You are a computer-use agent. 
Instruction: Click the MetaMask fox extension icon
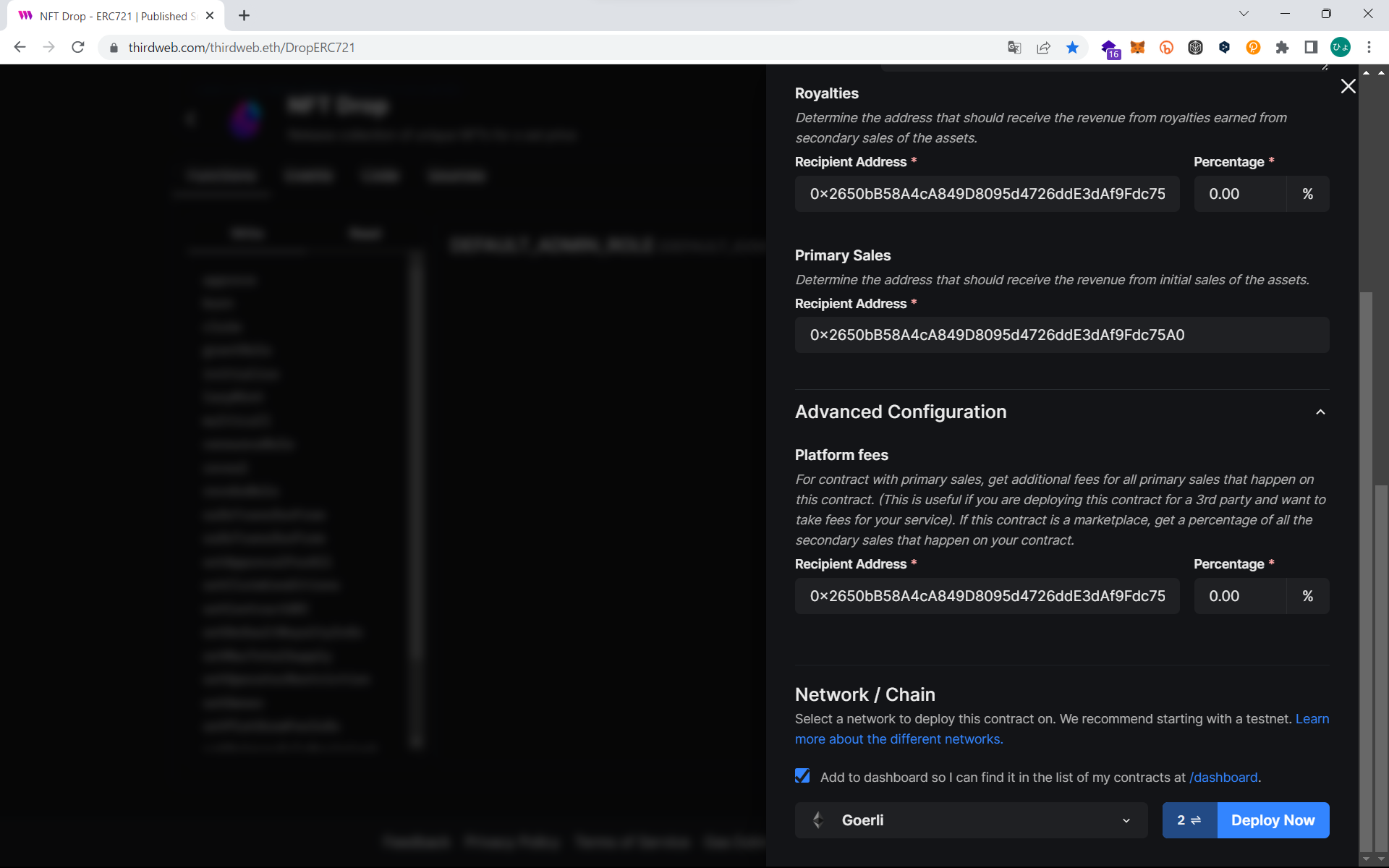[x=1137, y=48]
